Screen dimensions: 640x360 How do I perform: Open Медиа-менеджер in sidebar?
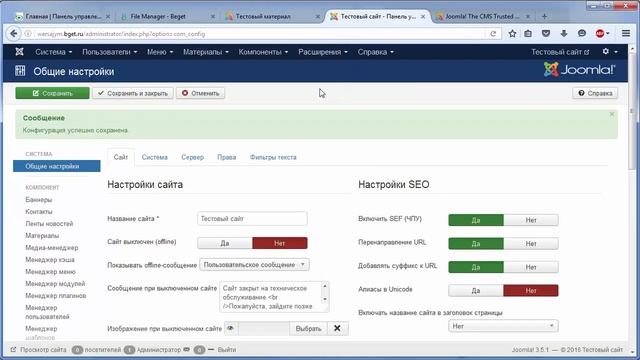pyautogui.click(x=51, y=247)
